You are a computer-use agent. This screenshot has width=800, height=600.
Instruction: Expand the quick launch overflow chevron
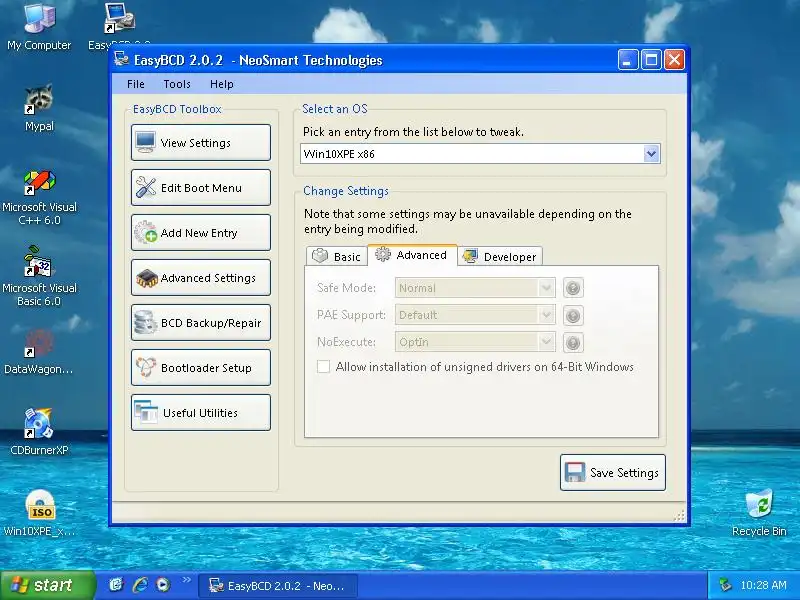click(187, 580)
